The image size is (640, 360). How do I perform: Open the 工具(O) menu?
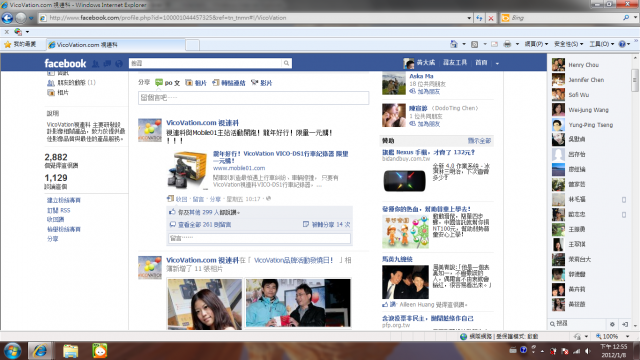pyautogui.click(x=601, y=44)
